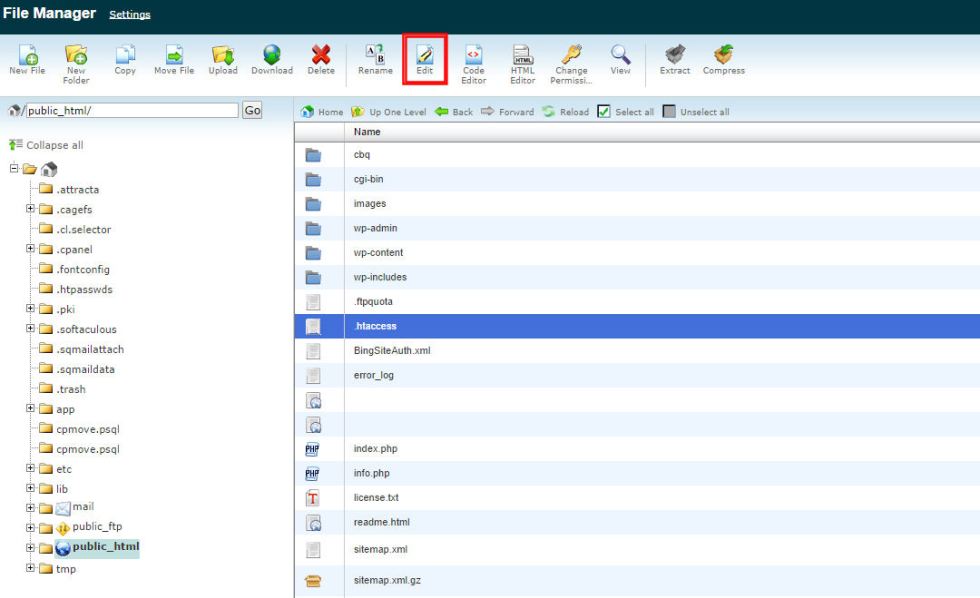The width and height of the screenshot is (980, 598).
Task: Select .htpasswds folder in tree
Action: click(76, 289)
